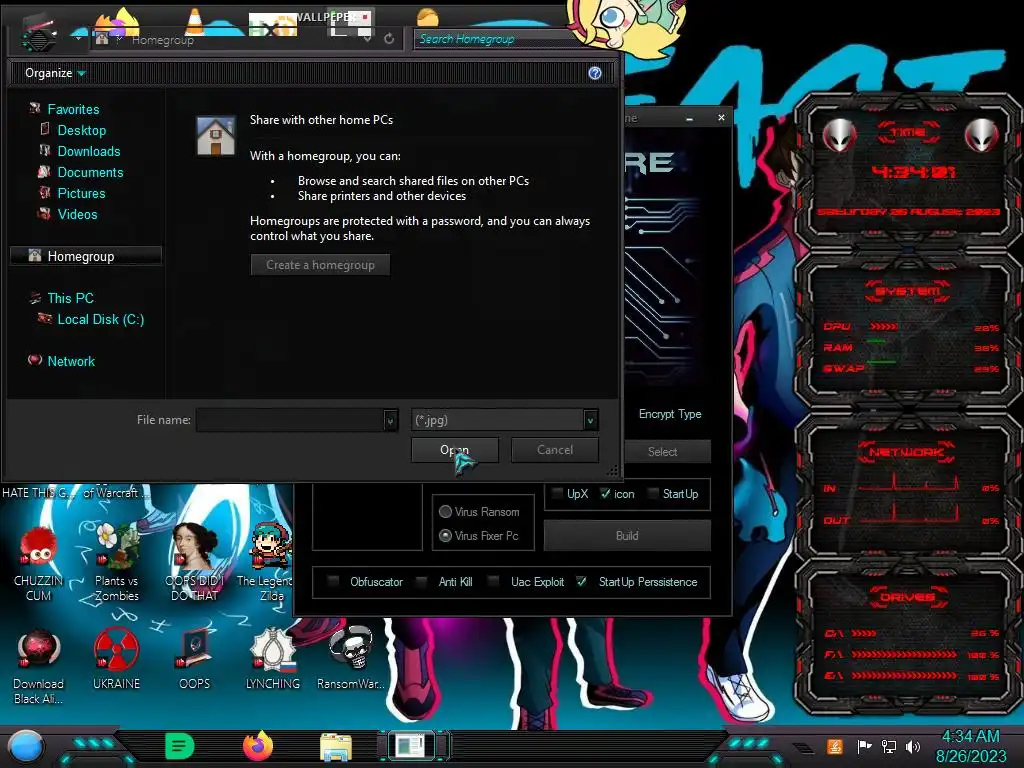Open the green notes app on taskbar

point(180,746)
